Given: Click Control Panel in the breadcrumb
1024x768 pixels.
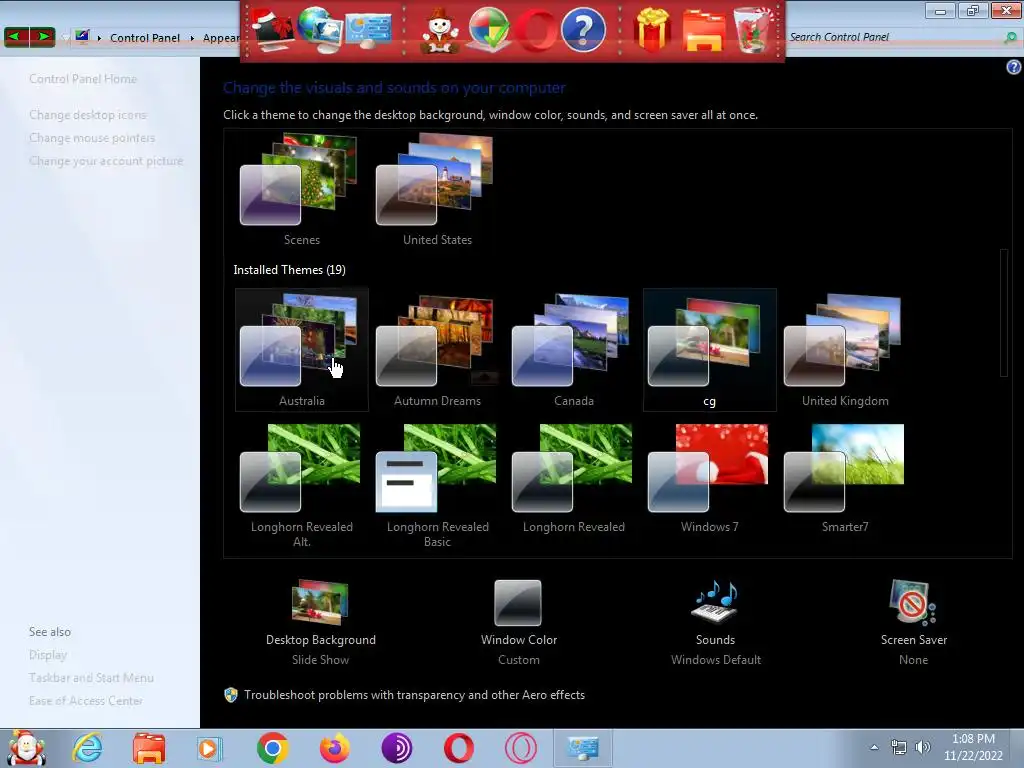Looking at the screenshot, I should (145, 38).
